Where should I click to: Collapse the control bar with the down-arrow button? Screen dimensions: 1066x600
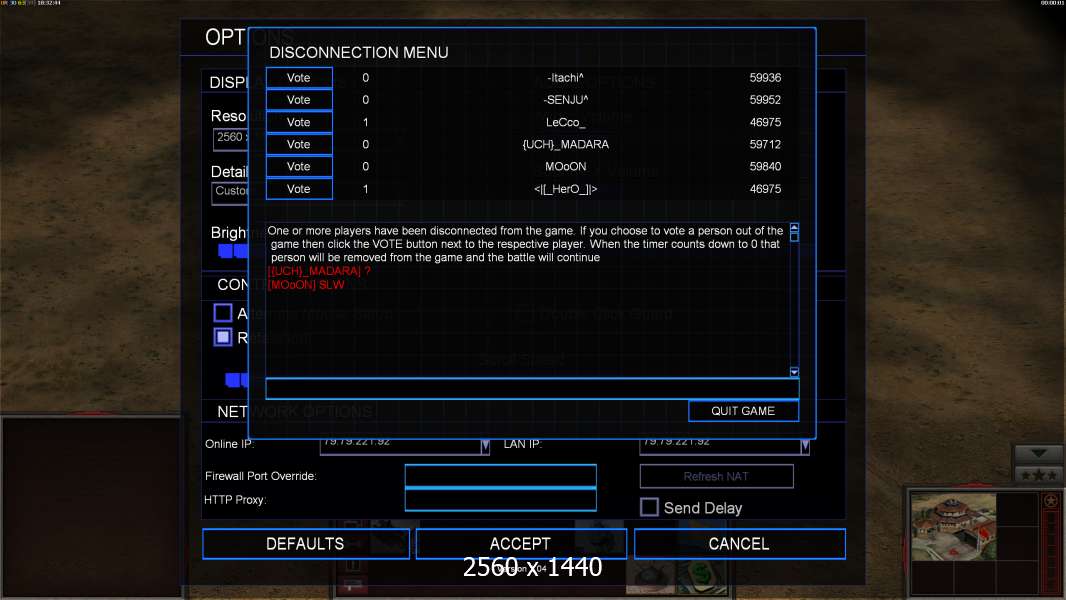1039,454
